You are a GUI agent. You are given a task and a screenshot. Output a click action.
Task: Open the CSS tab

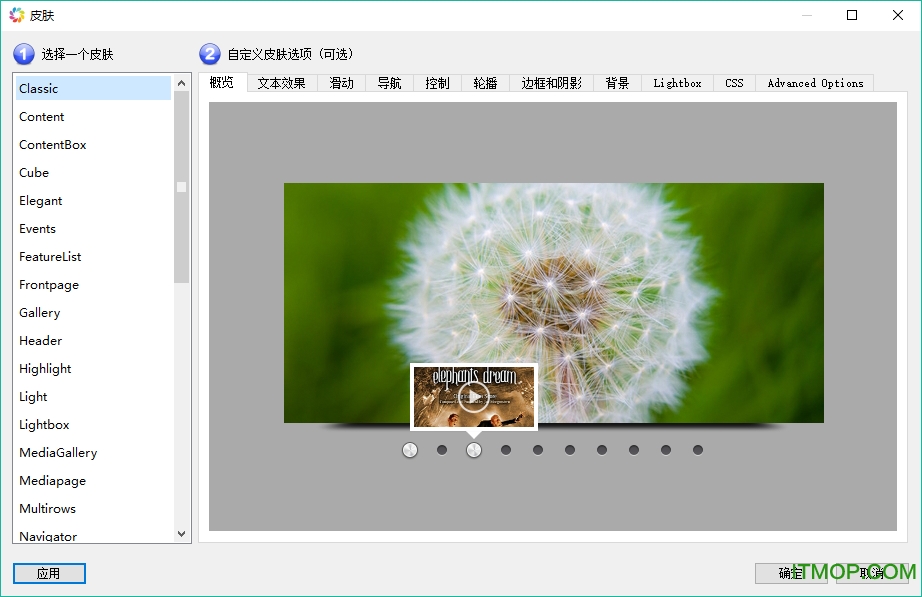[x=734, y=83]
